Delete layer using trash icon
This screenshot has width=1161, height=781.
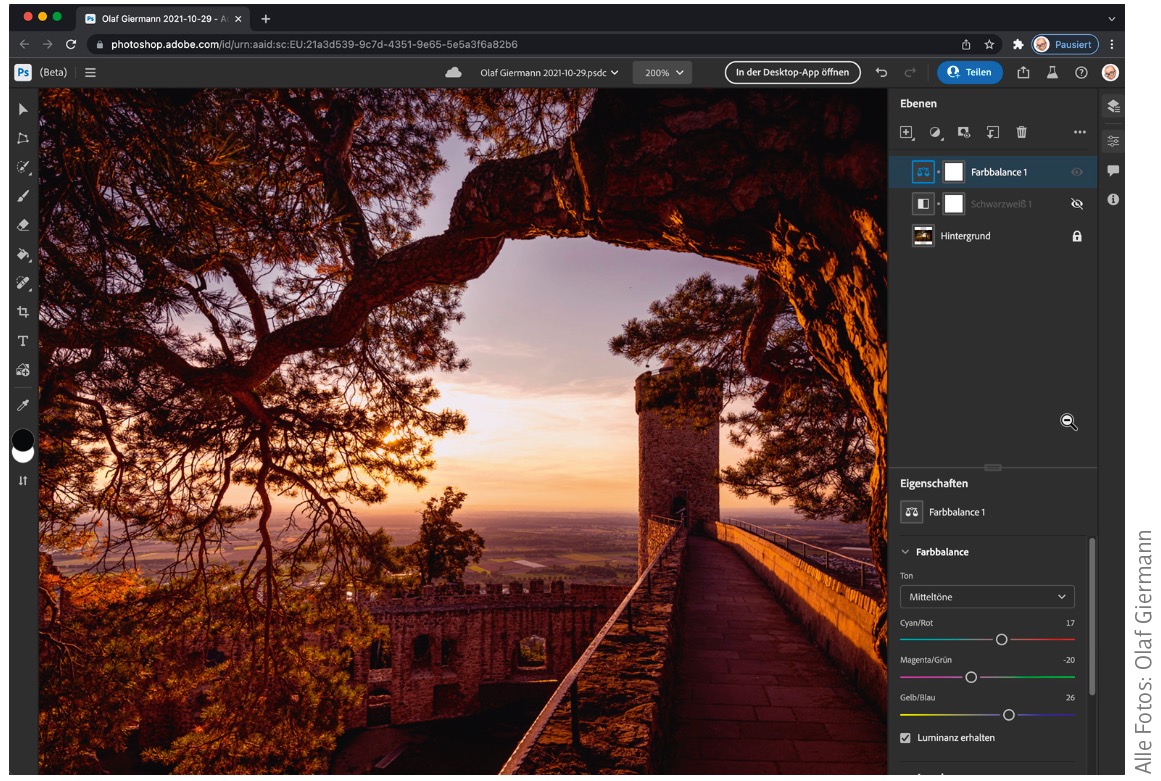[1021, 132]
